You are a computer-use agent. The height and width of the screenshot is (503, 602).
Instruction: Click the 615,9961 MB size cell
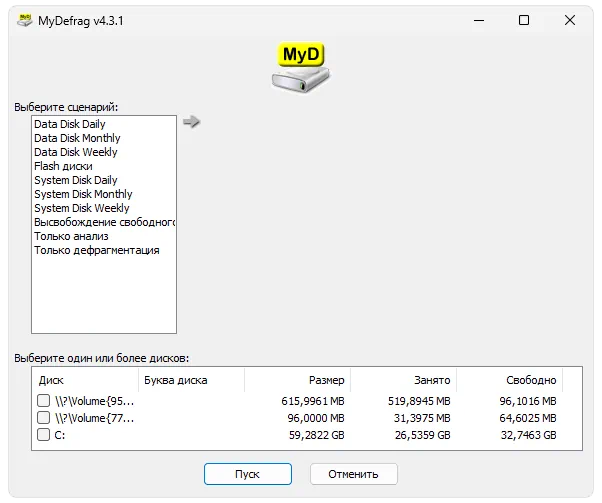(313, 401)
